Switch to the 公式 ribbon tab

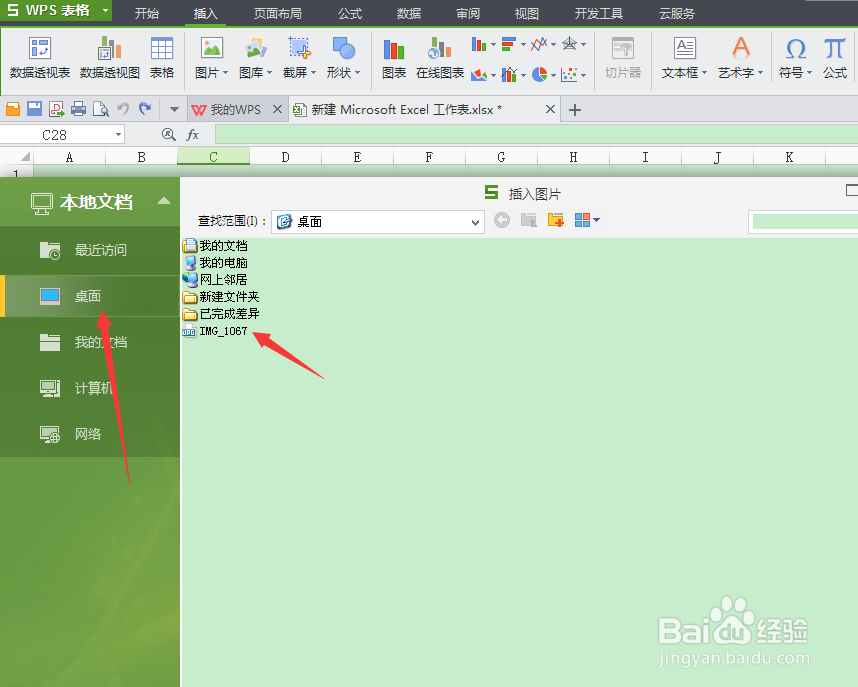pyautogui.click(x=350, y=14)
